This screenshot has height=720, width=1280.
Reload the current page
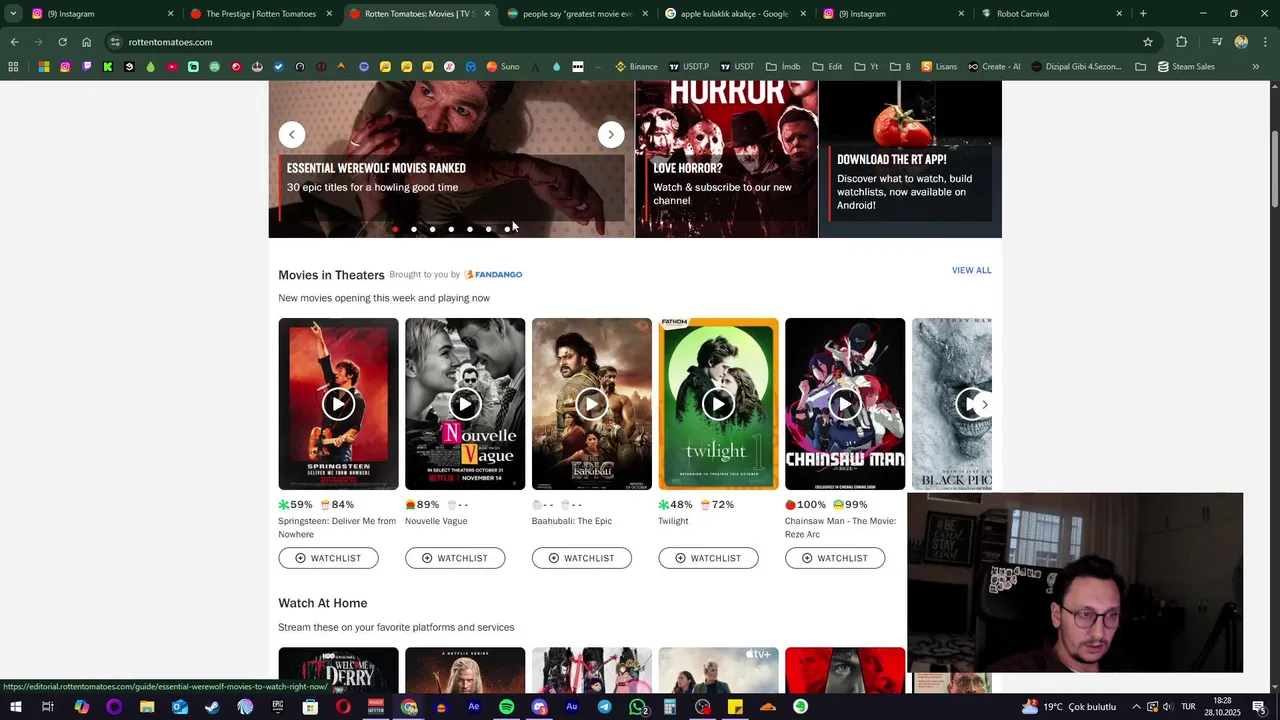(x=62, y=42)
